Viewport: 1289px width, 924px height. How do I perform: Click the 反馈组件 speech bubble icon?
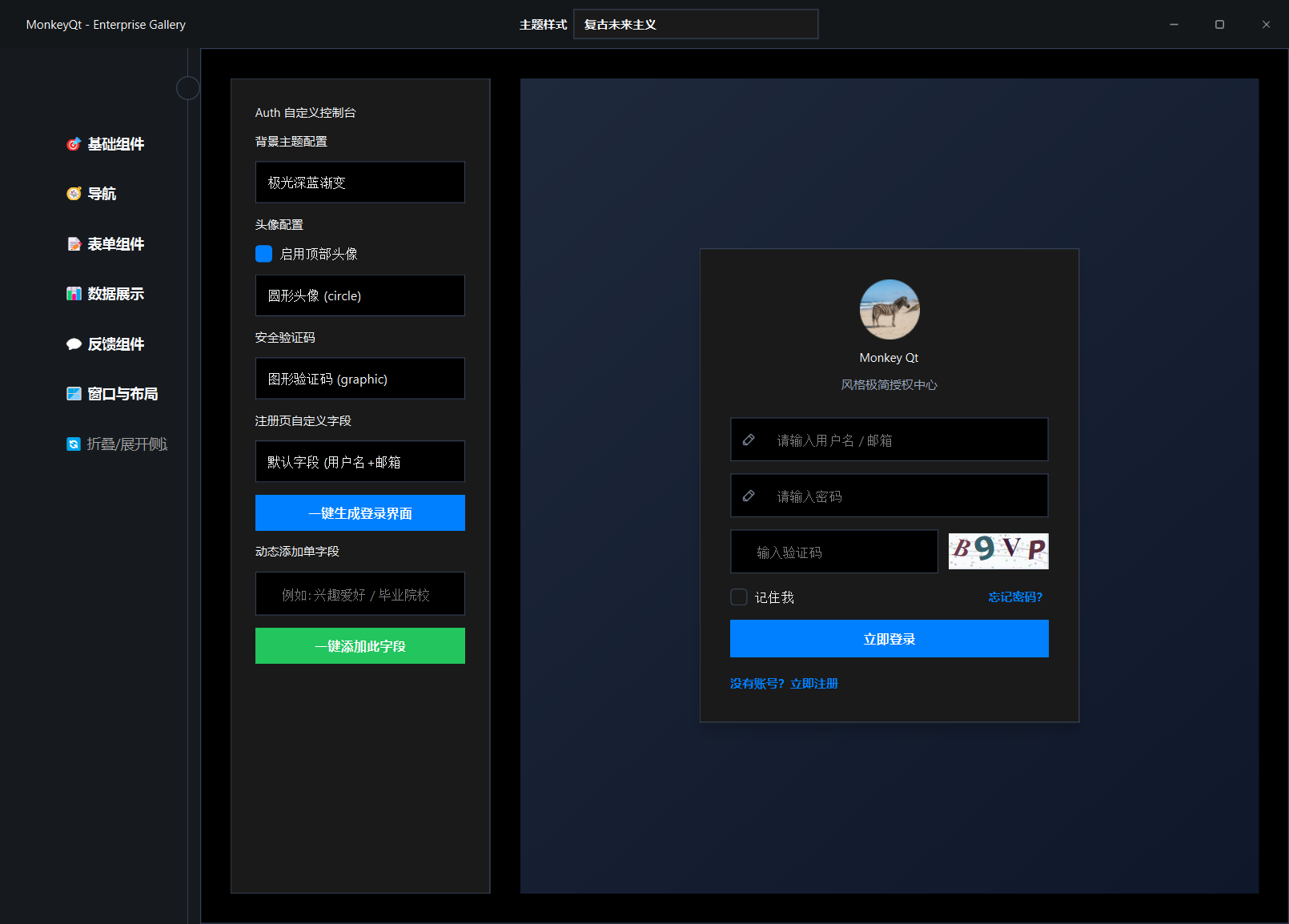74,344
